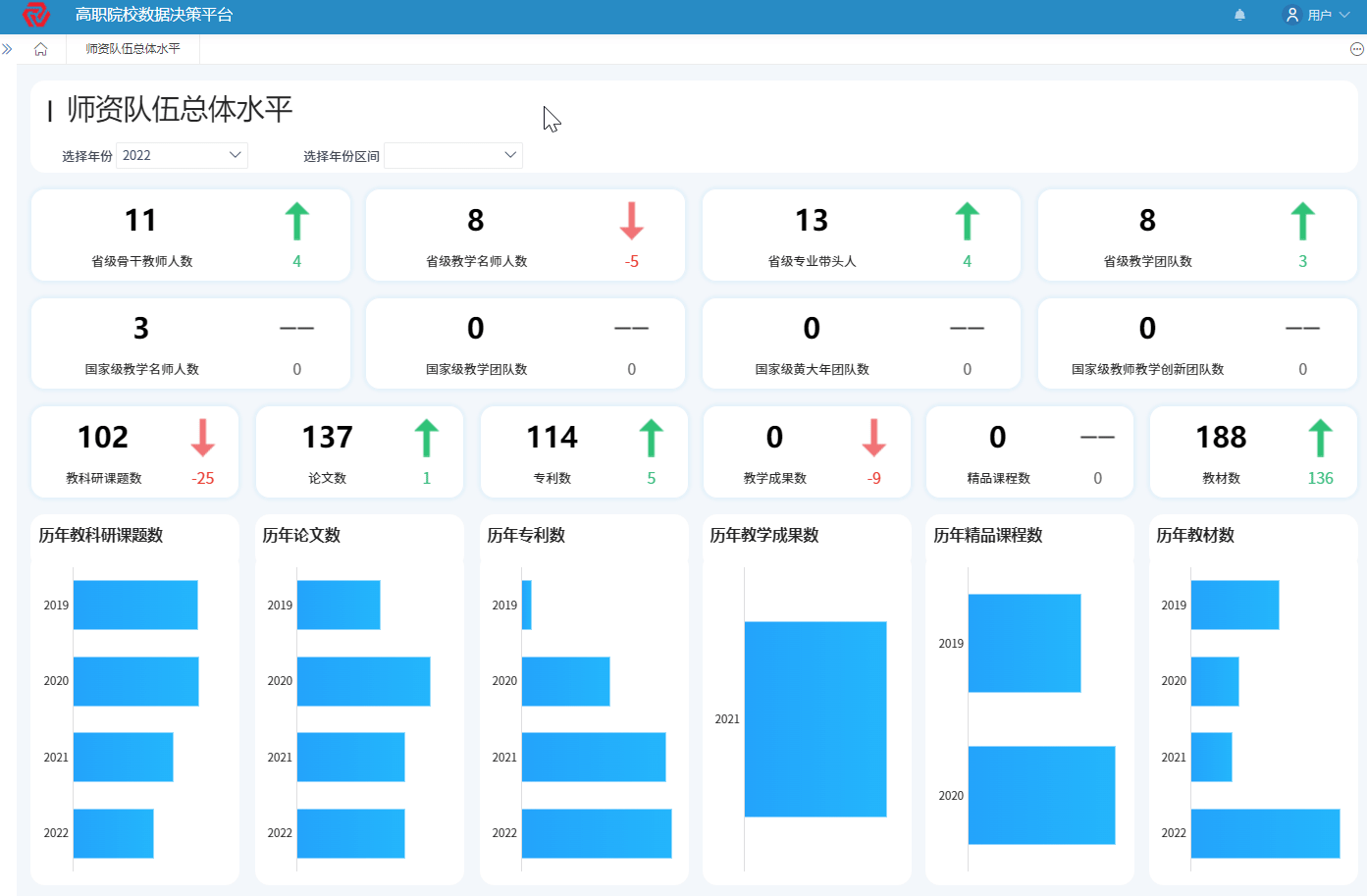Image resolution: width=1367 pixels, height=896 pixels.
Task: Open the more options ellipsis icon
Action: click(x=1357, y=49)
